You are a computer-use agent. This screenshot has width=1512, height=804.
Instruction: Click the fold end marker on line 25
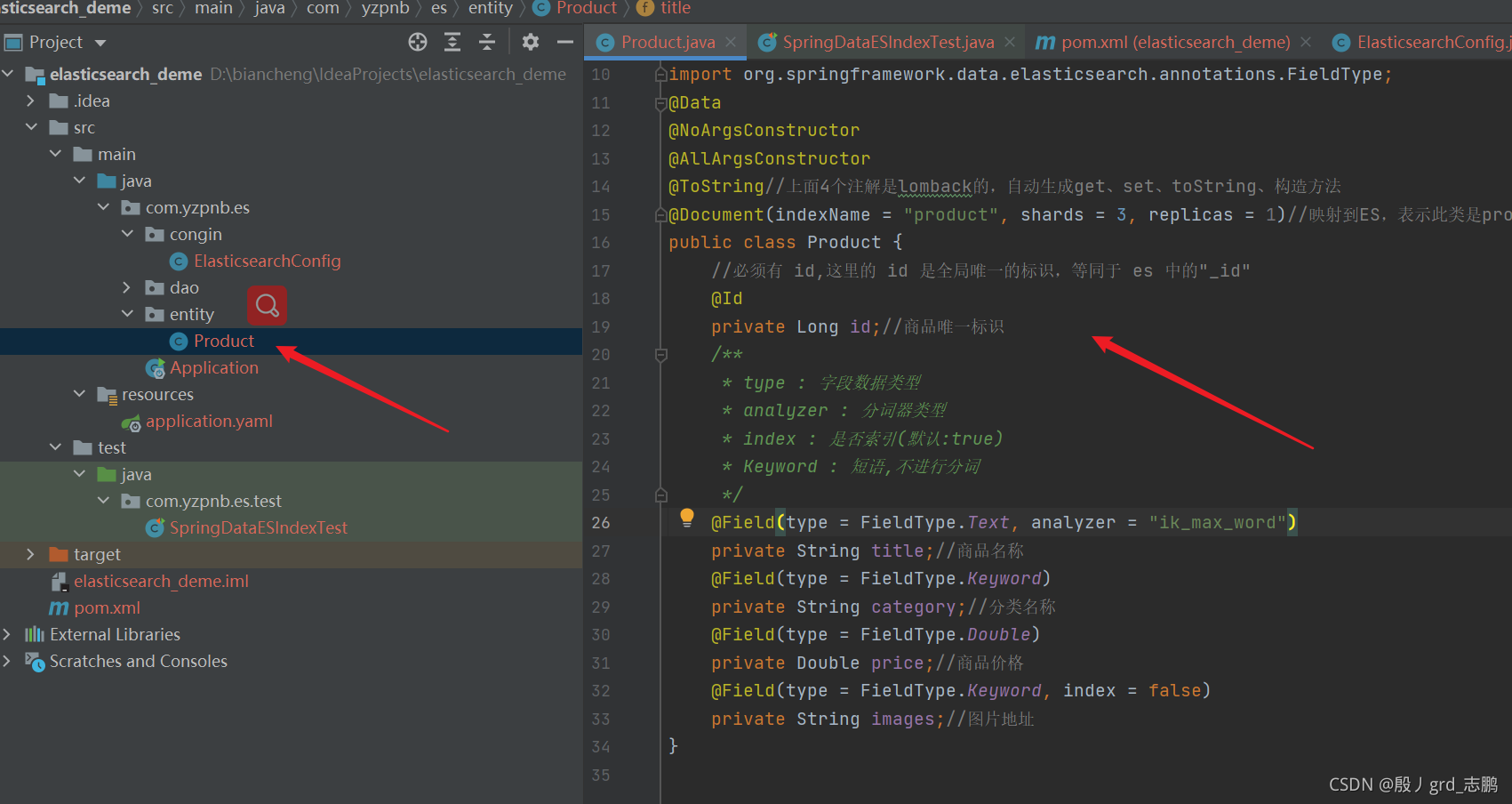661,494
